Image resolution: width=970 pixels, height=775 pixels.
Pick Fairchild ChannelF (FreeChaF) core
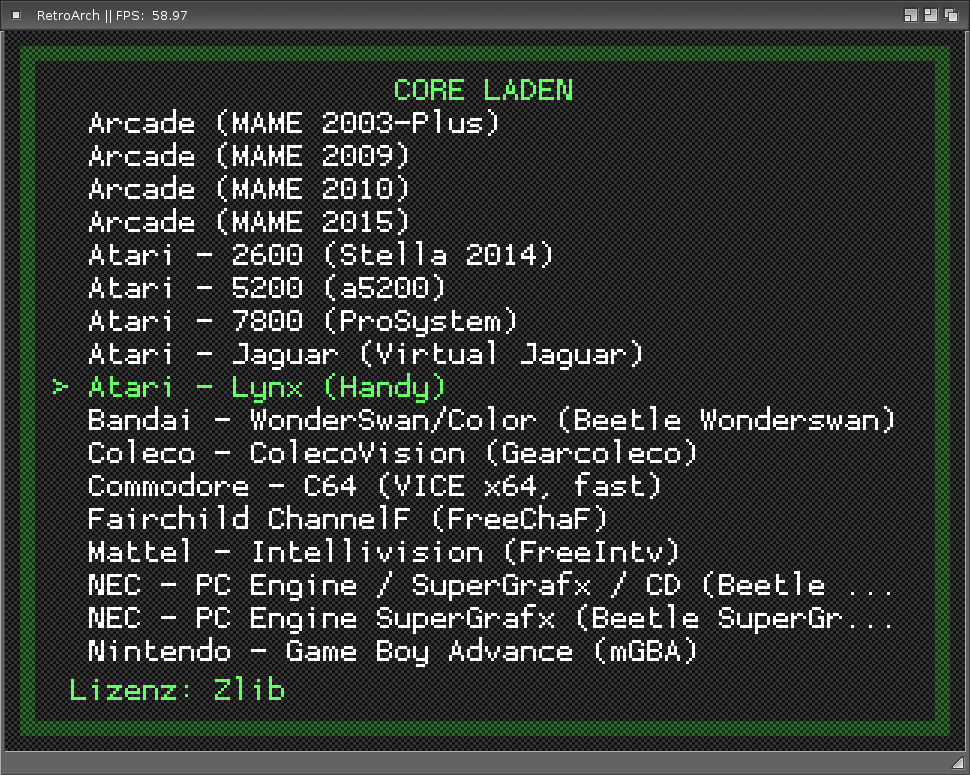[x=347, y=519]
